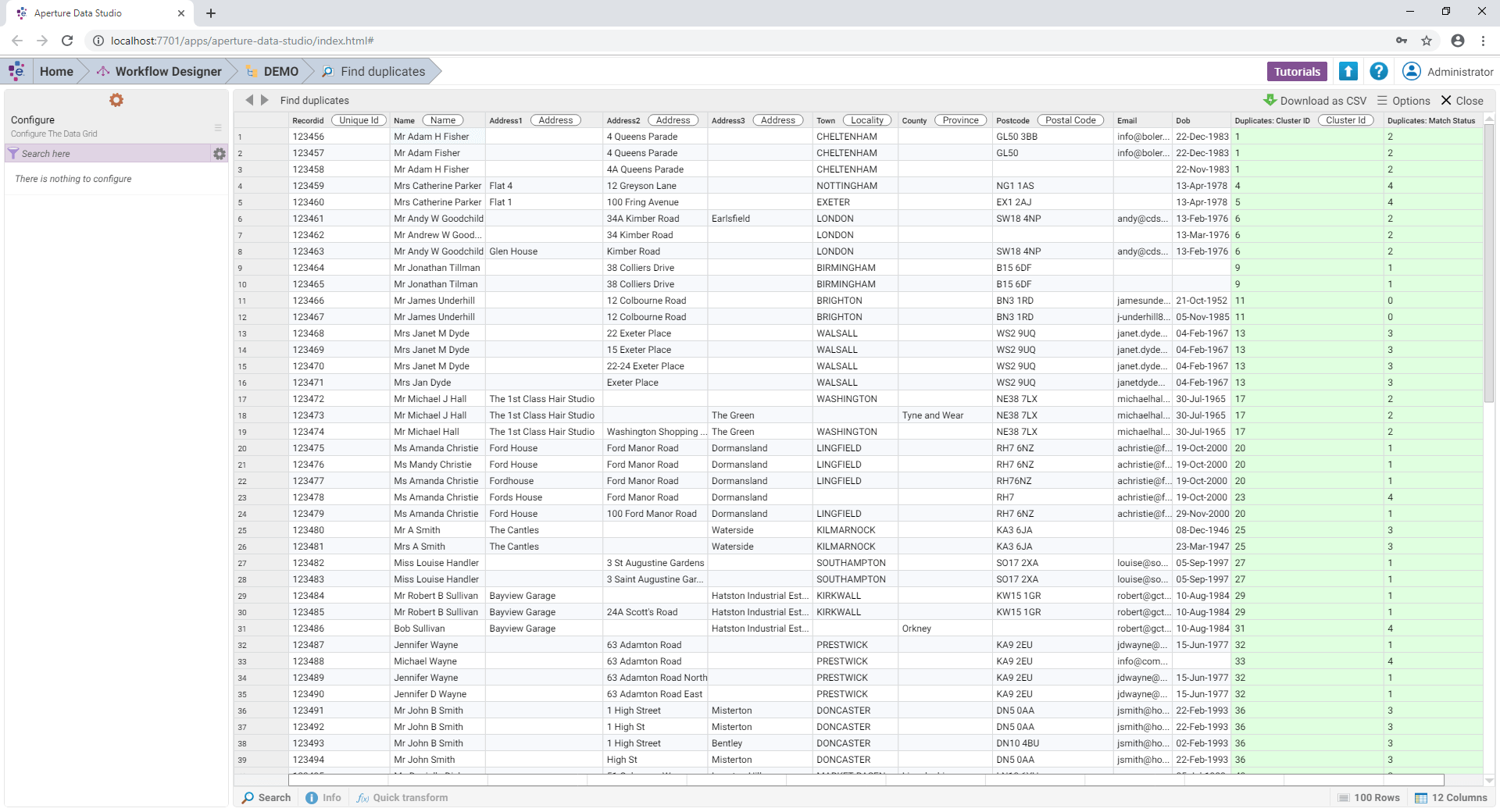
Task: Click the Info icon at the bottom
Action: (x=323, y=797)
